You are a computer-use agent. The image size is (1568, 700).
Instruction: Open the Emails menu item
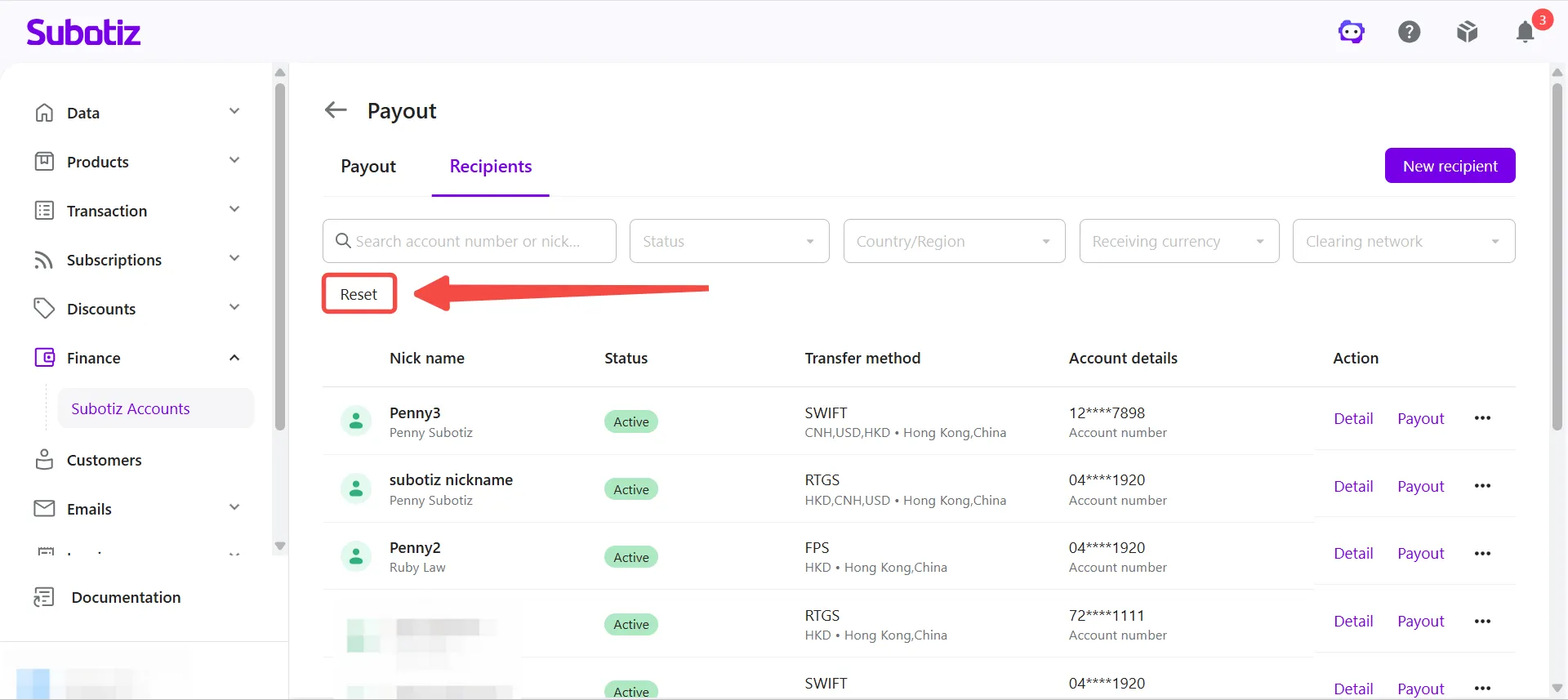(x=89, y=510)
